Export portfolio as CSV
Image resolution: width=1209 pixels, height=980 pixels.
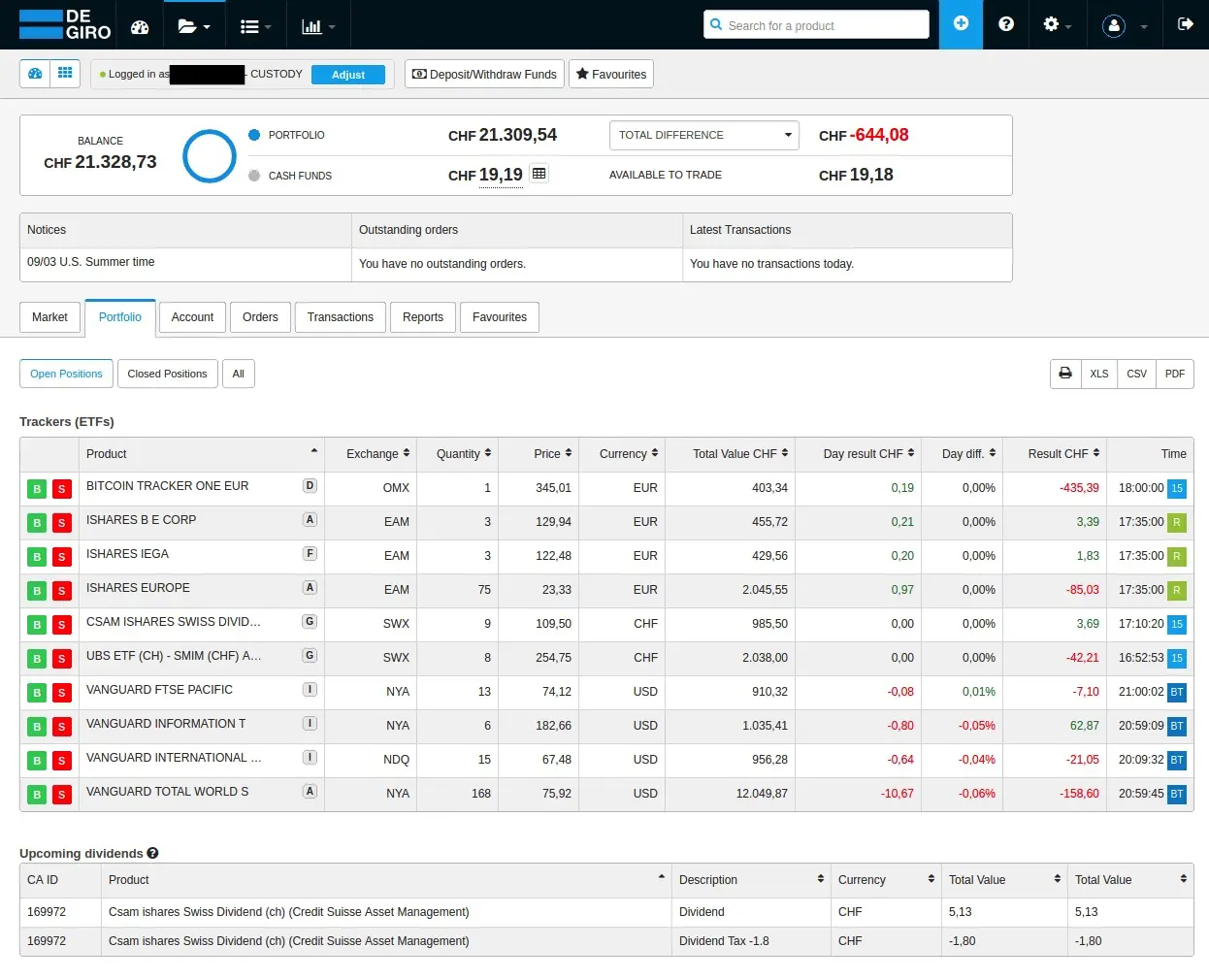1137,374
